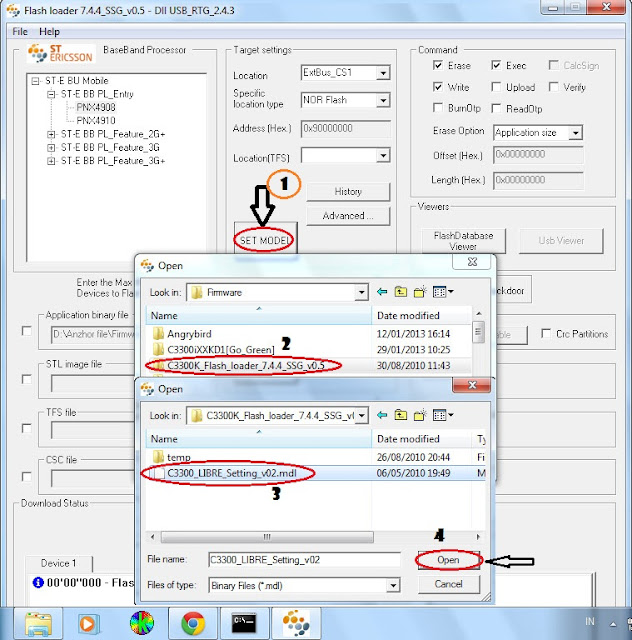The width and height of the screenshot is (632, 640).
Task: Uncheck the Exec command checkbox
Action: click(x=496, y=65)
